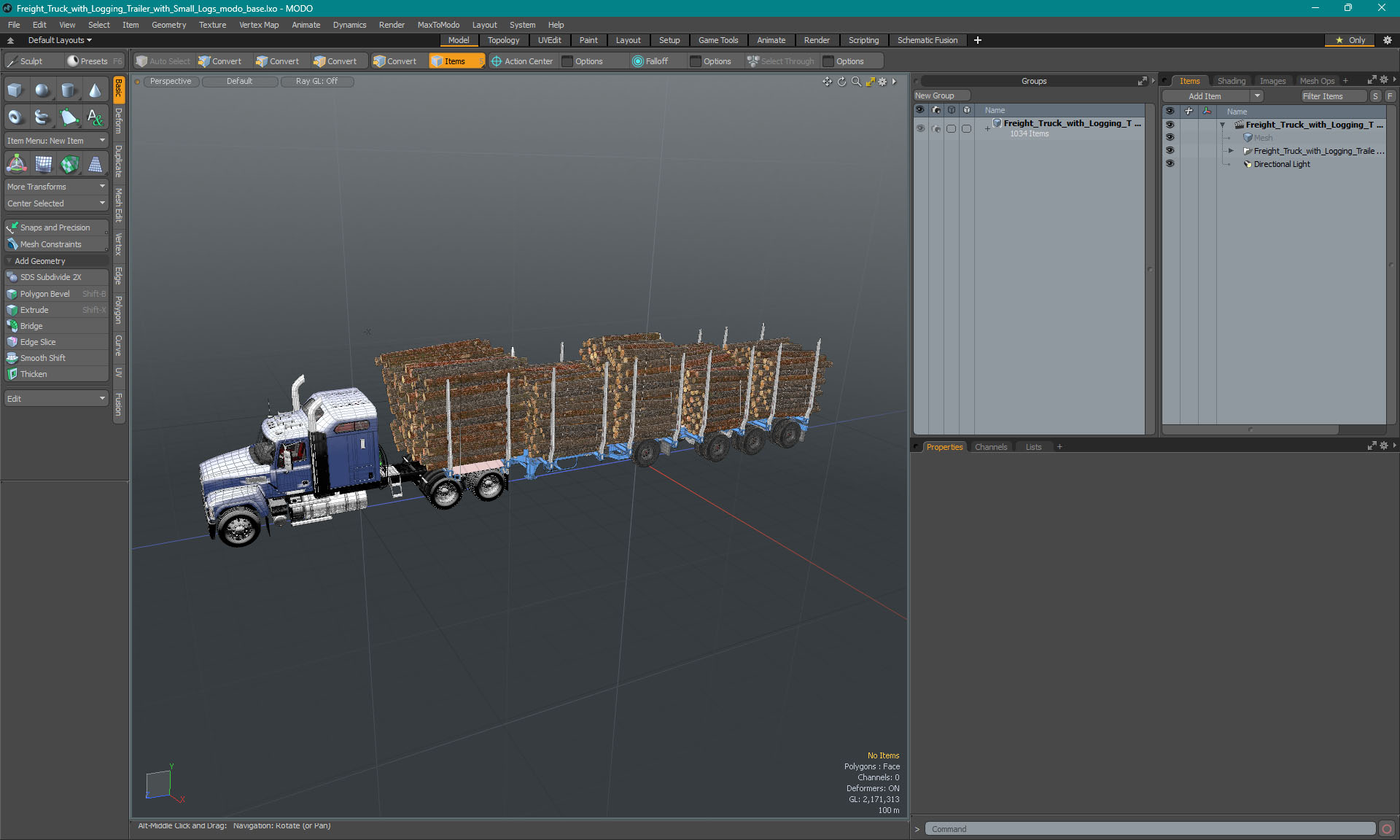The width and height of the screenshot is (1400, 840).
Task: Add a torus primitive
Action: 16,117
